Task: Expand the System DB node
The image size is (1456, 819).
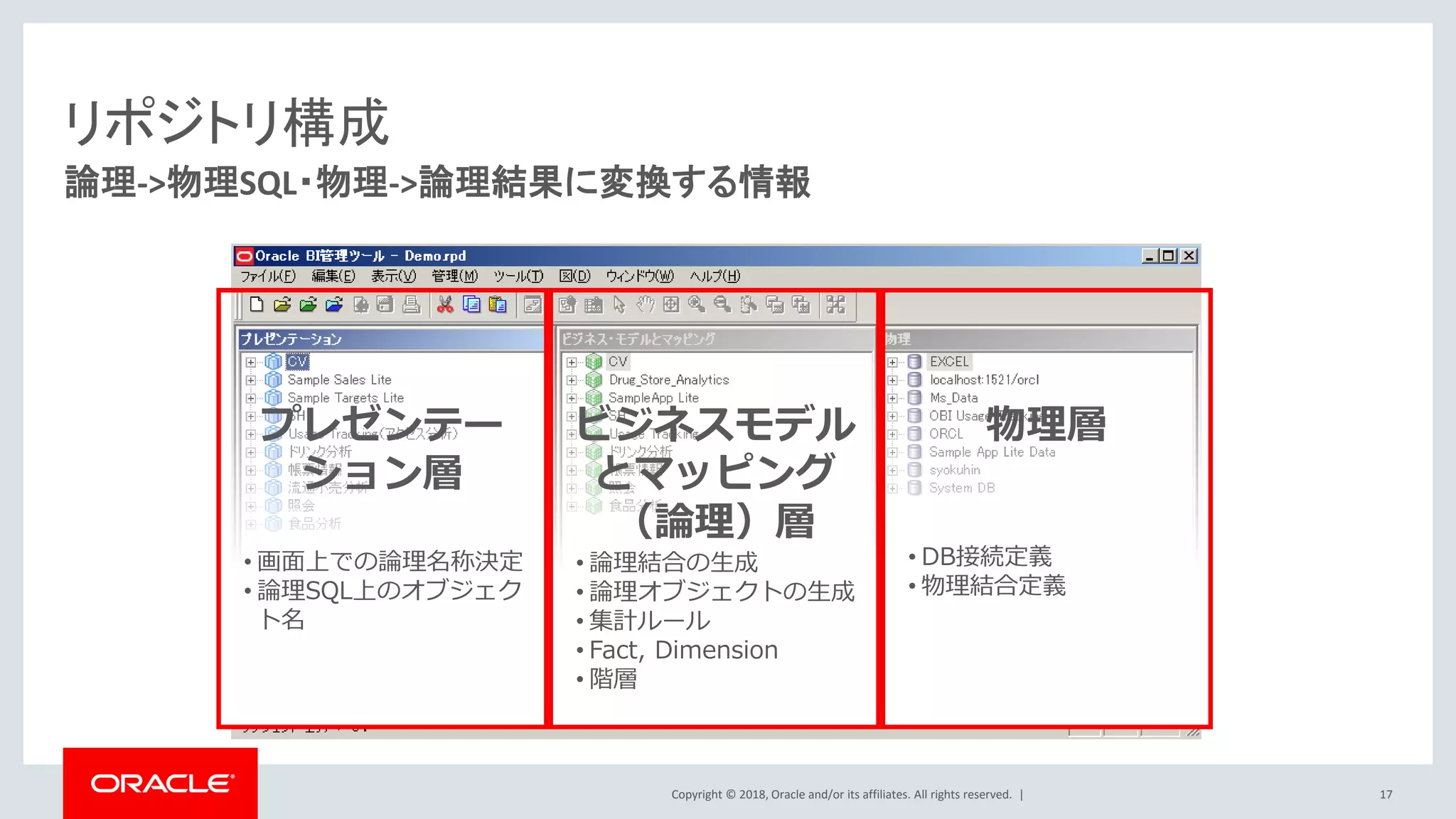Action: click(892, 488)
